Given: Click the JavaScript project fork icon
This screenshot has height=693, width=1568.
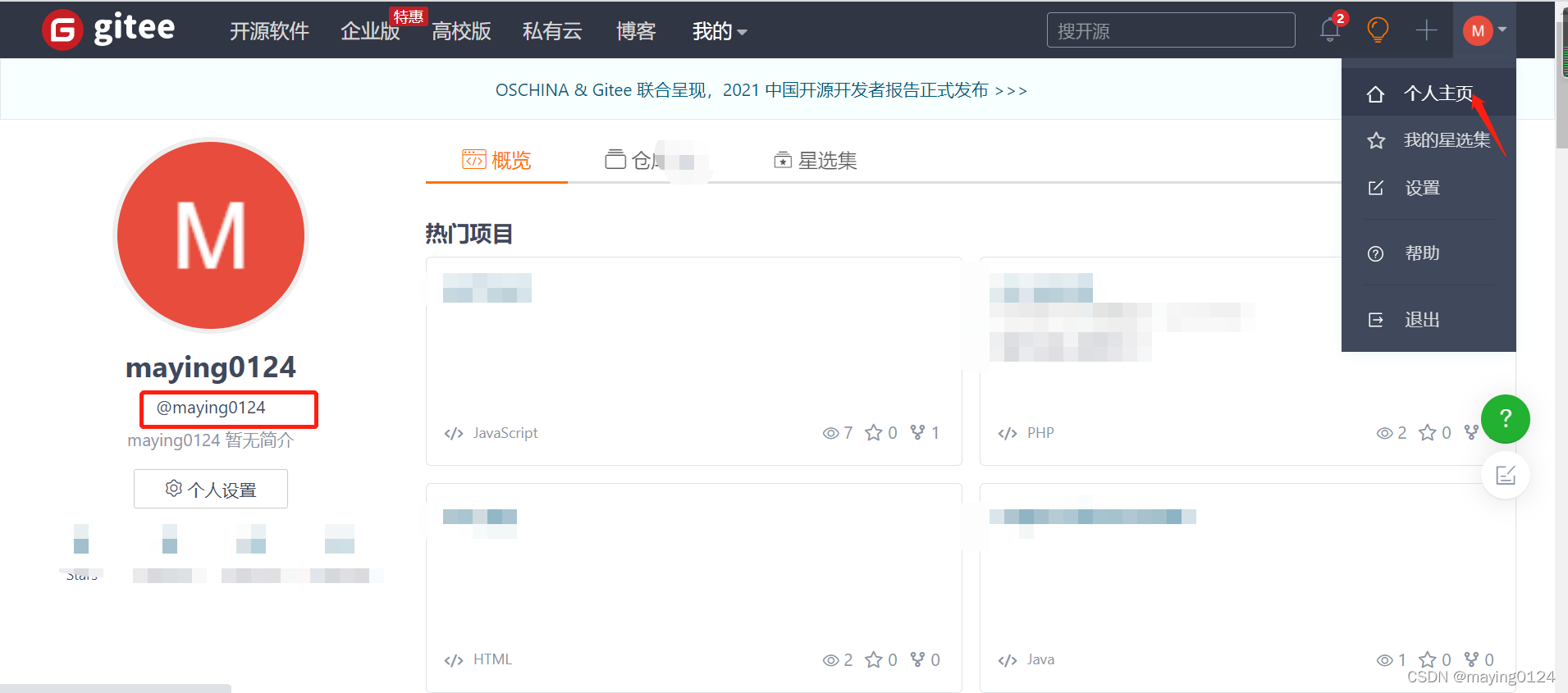Looking at the screenshot, I should 917,432.
